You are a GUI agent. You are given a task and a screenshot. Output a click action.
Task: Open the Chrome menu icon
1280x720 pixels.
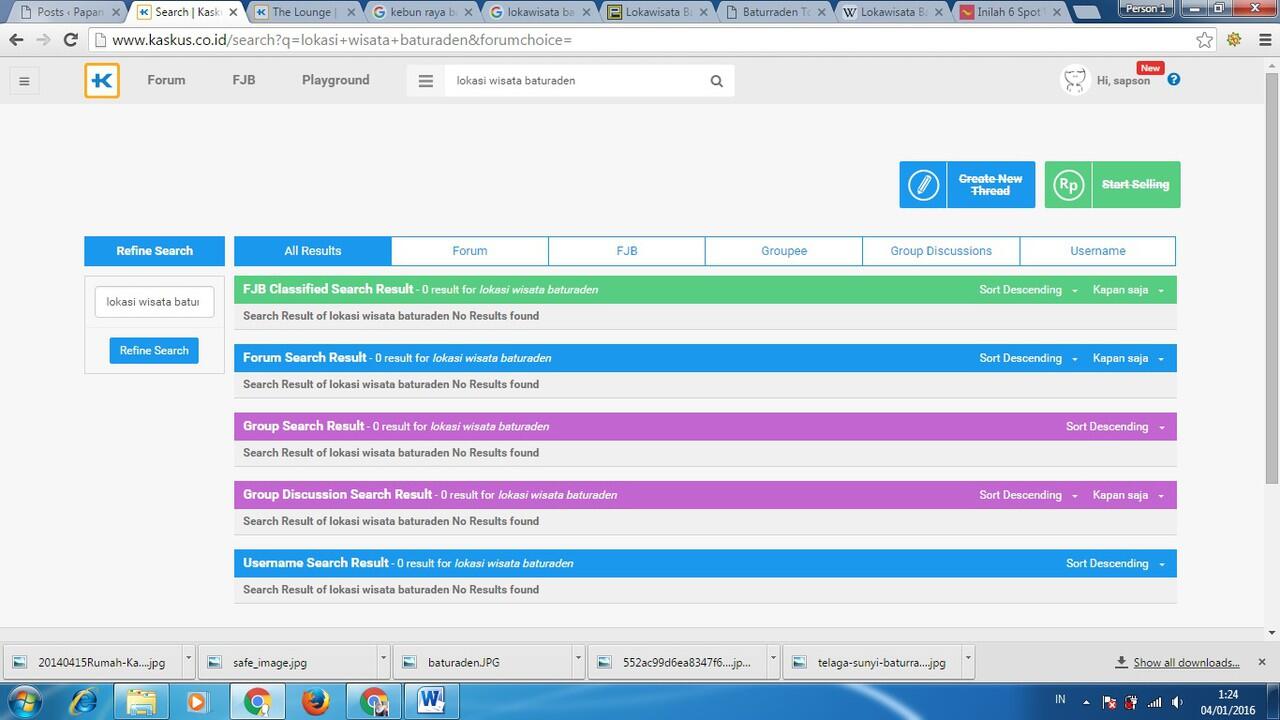tap(1265, 40)
